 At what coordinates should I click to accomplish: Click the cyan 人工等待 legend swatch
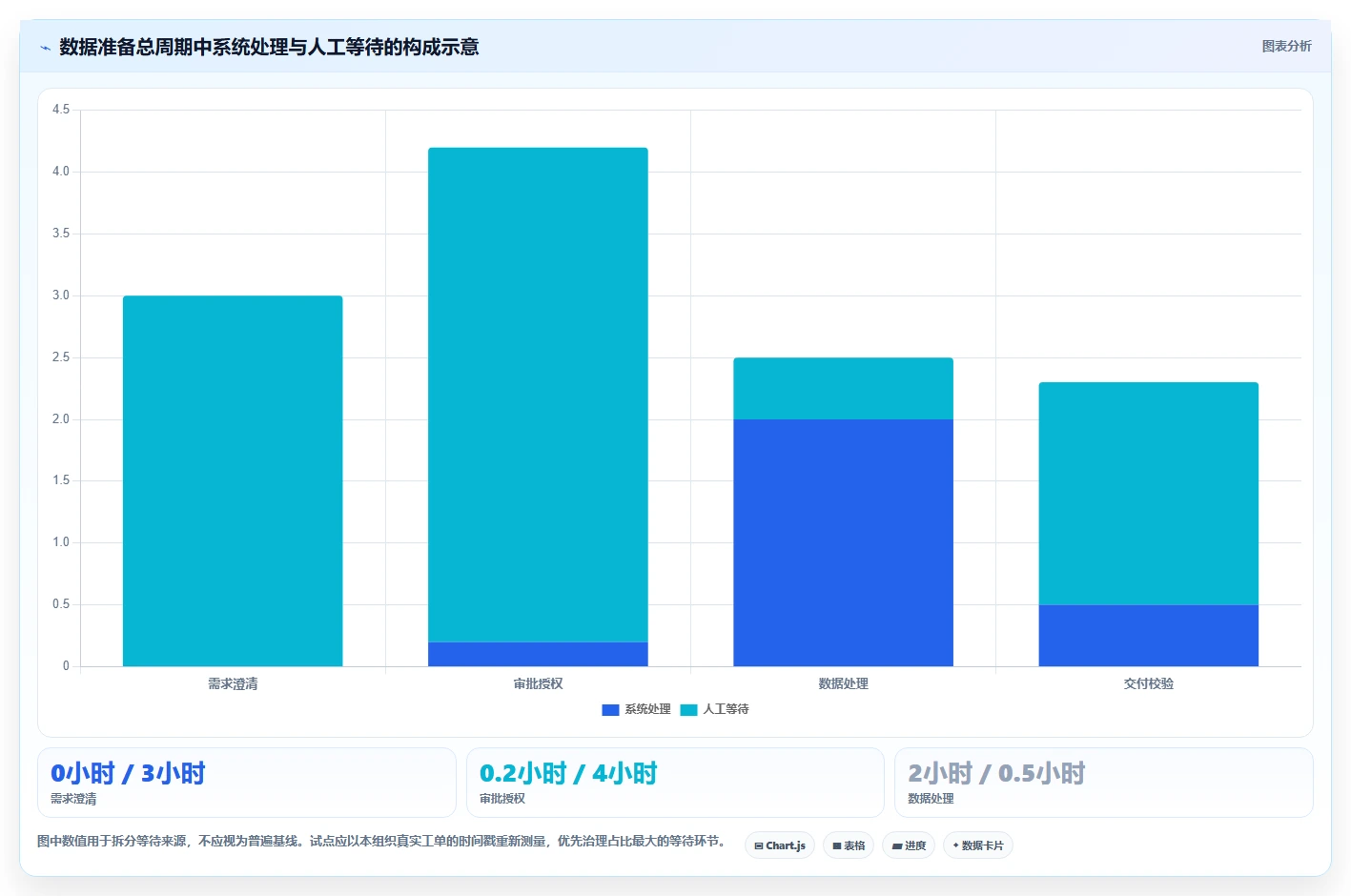688,709
